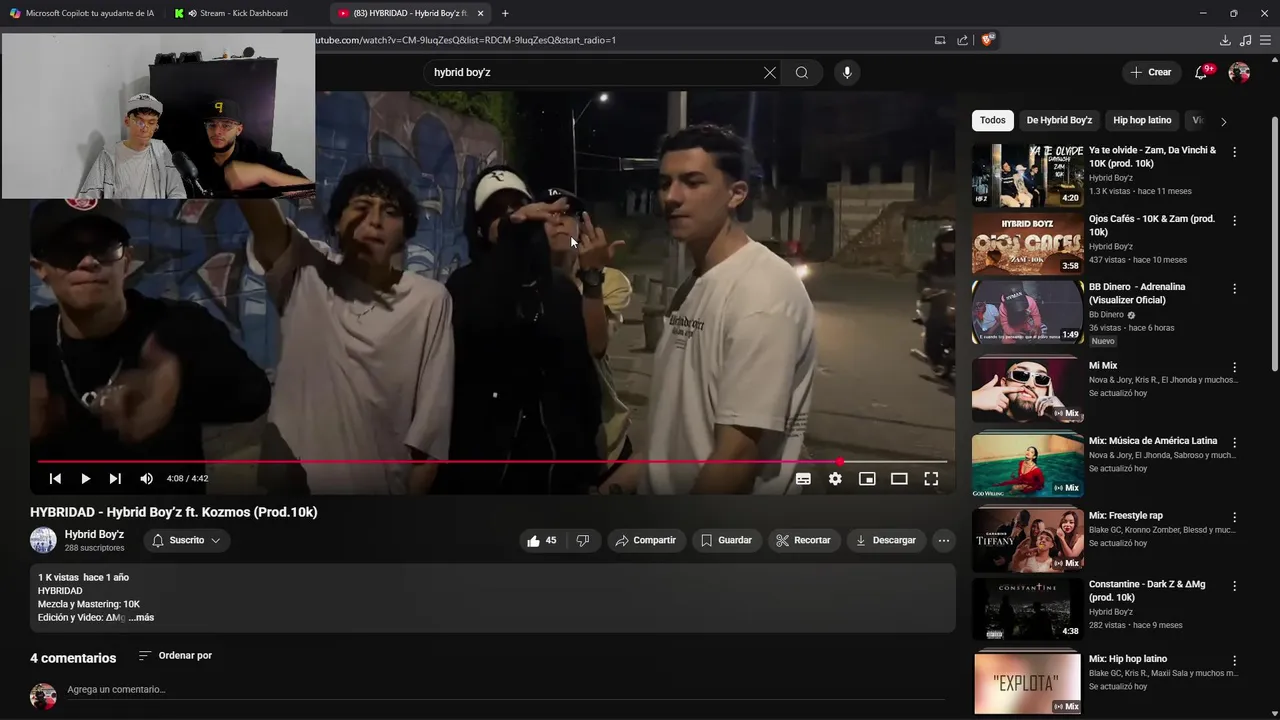The width and height of the screenshot is (1280, 720).
Task: Click the red playhead scrubber
Action: point(840,462)
